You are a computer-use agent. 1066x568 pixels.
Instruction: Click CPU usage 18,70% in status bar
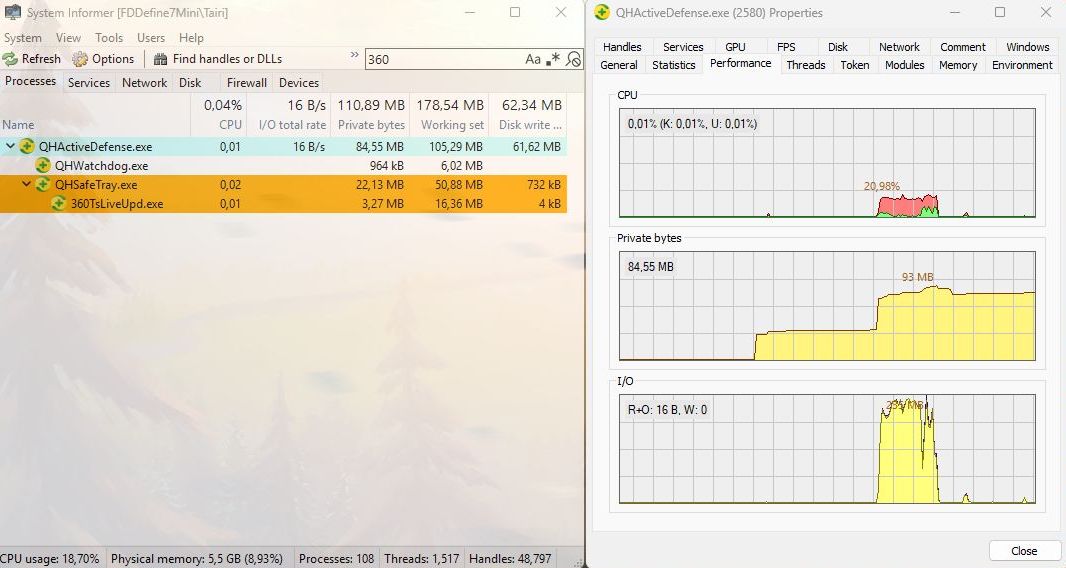click(x=50, y=558)
